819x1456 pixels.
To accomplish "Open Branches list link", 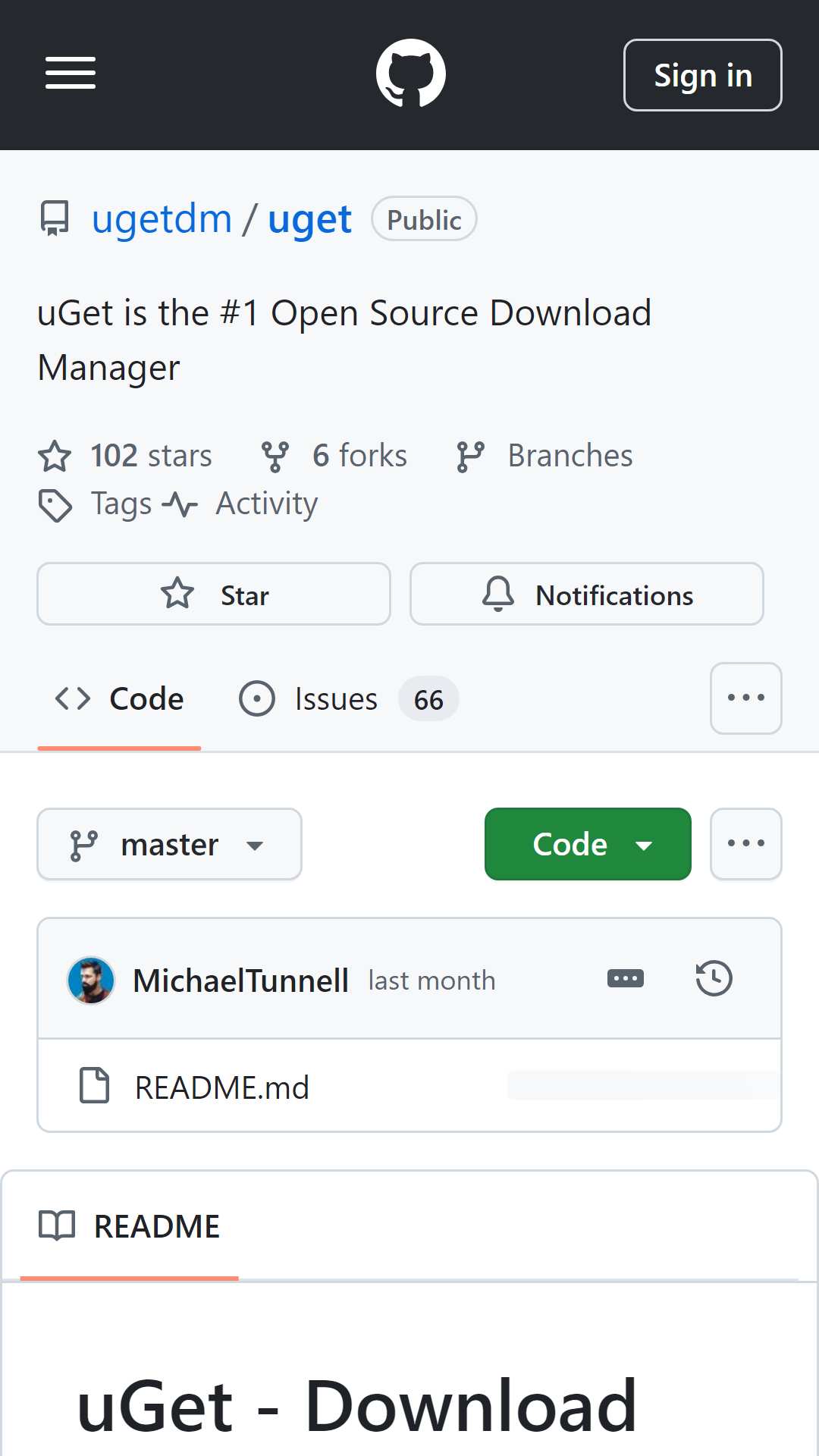I will point(544,456).
